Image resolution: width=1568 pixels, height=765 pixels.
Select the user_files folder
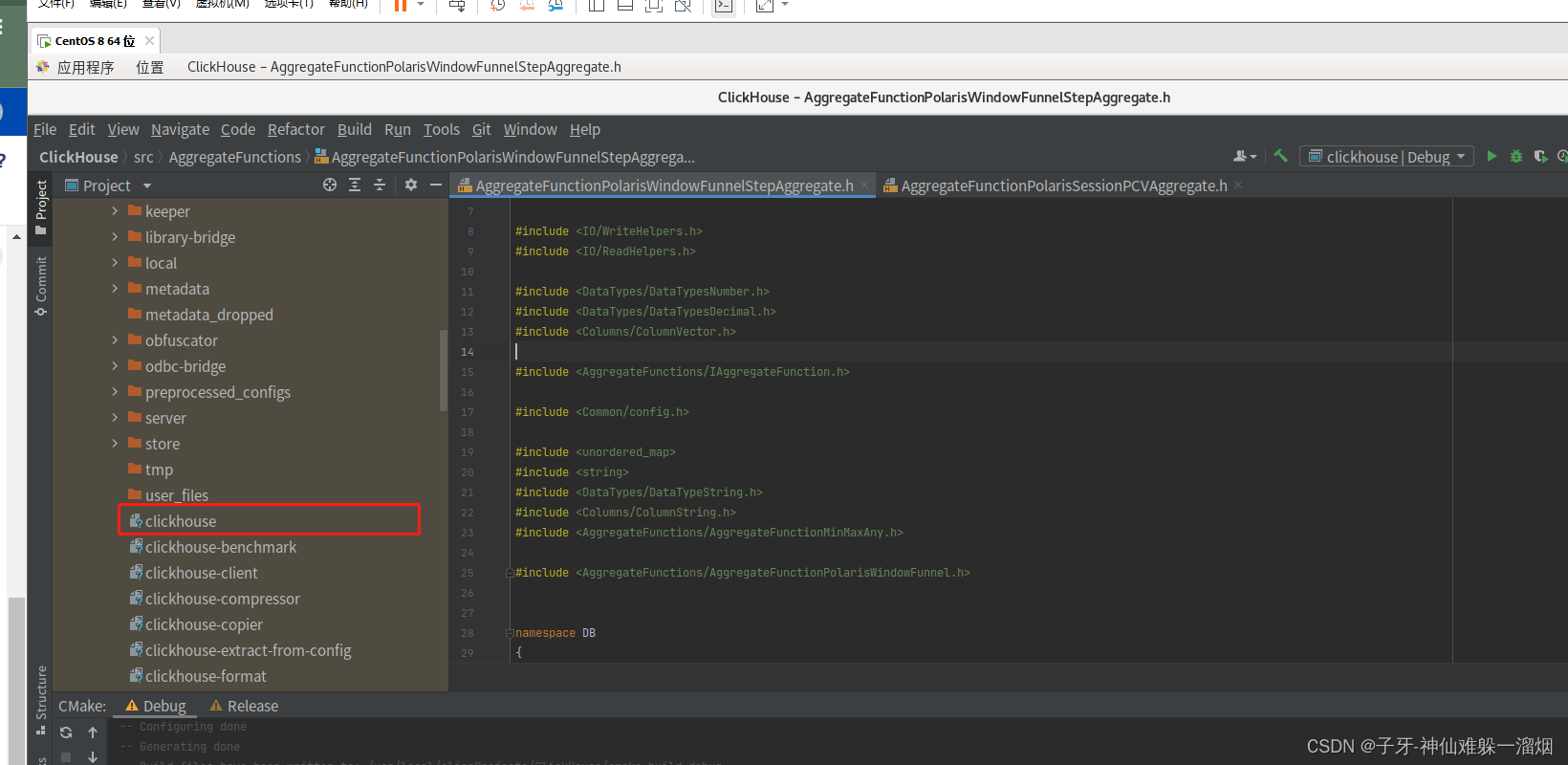[x=167, y=495]
